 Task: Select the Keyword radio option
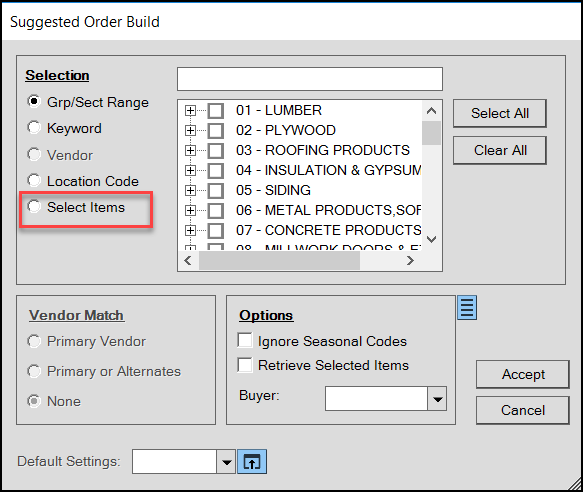coord(34,128)
